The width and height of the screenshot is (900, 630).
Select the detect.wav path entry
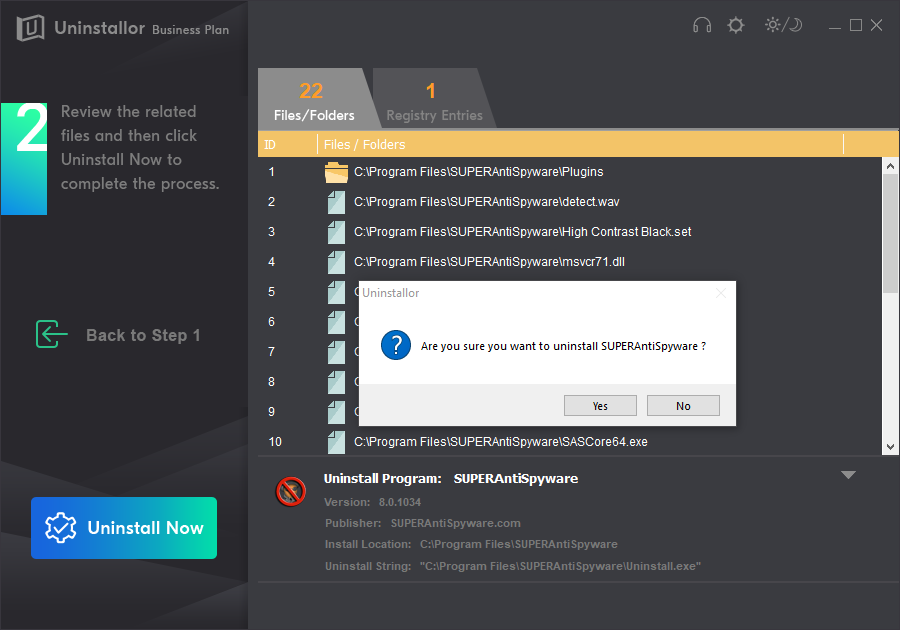pos(487,202)
